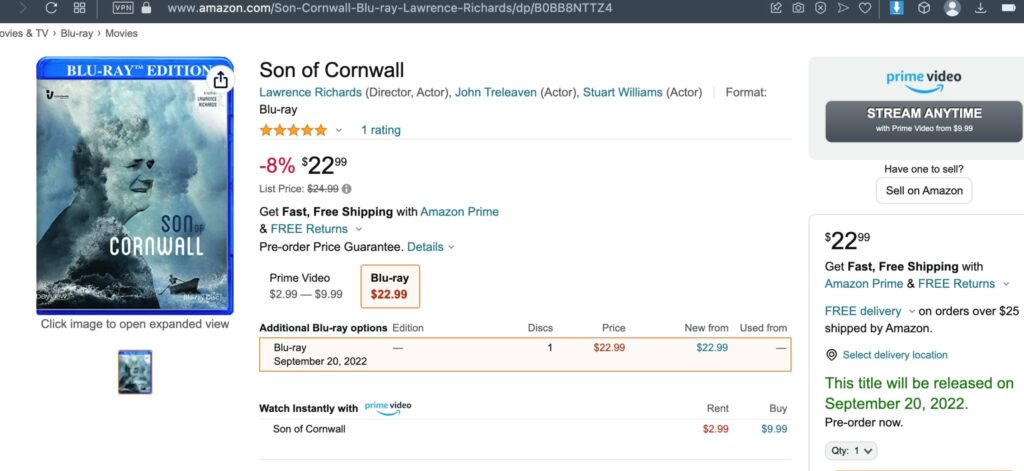Click the share icon on product image
The image size is (1024, 471).
coord(220,80)
